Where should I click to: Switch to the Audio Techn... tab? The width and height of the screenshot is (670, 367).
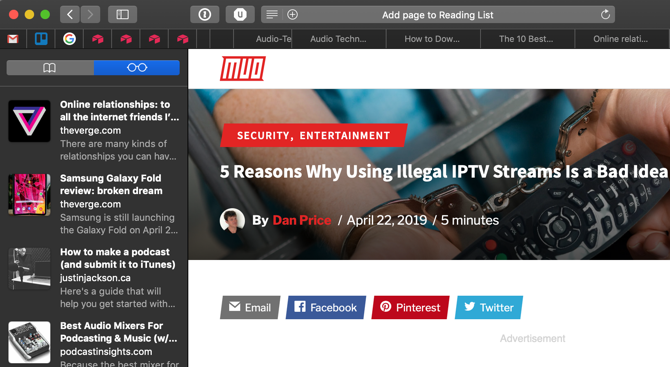(338, 39)
